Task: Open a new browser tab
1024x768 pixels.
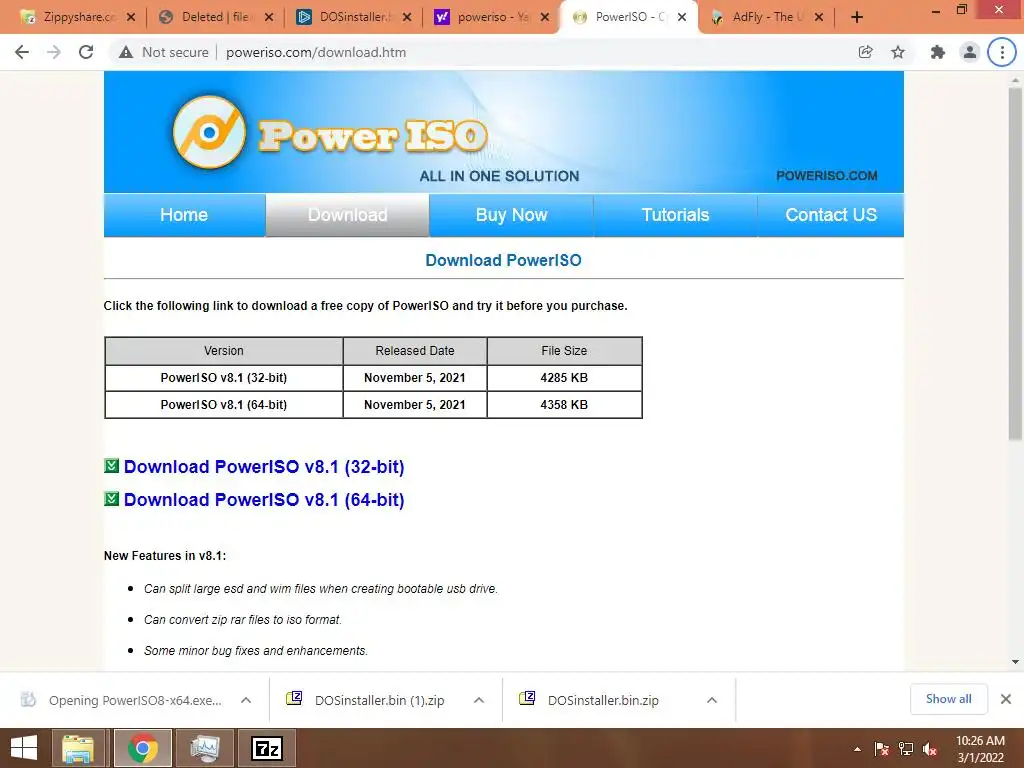Action: [x=857, y=18]
